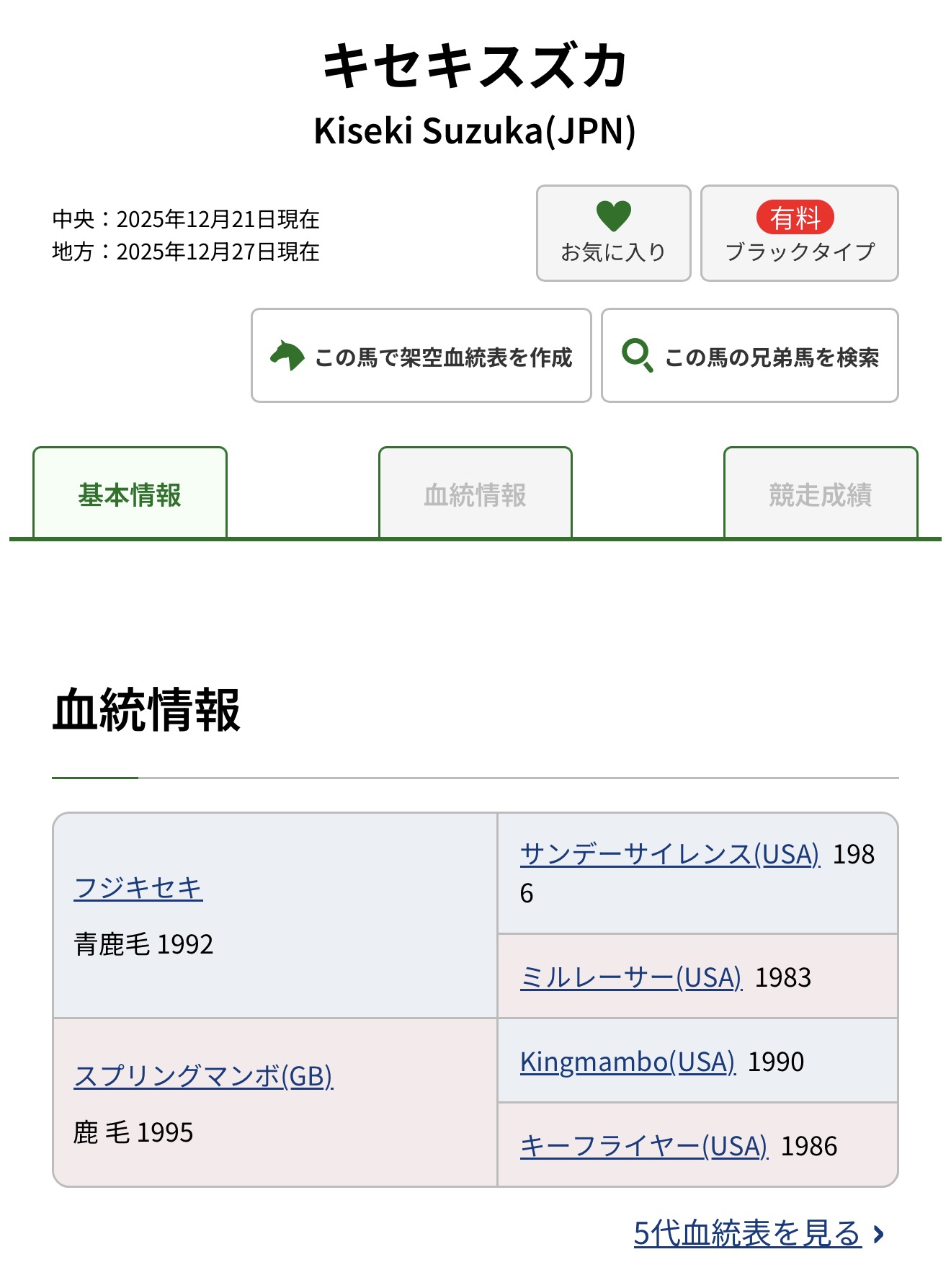
Task: Open the dam link スプリングマンボ(GB)
Action: click(203, 1075)
